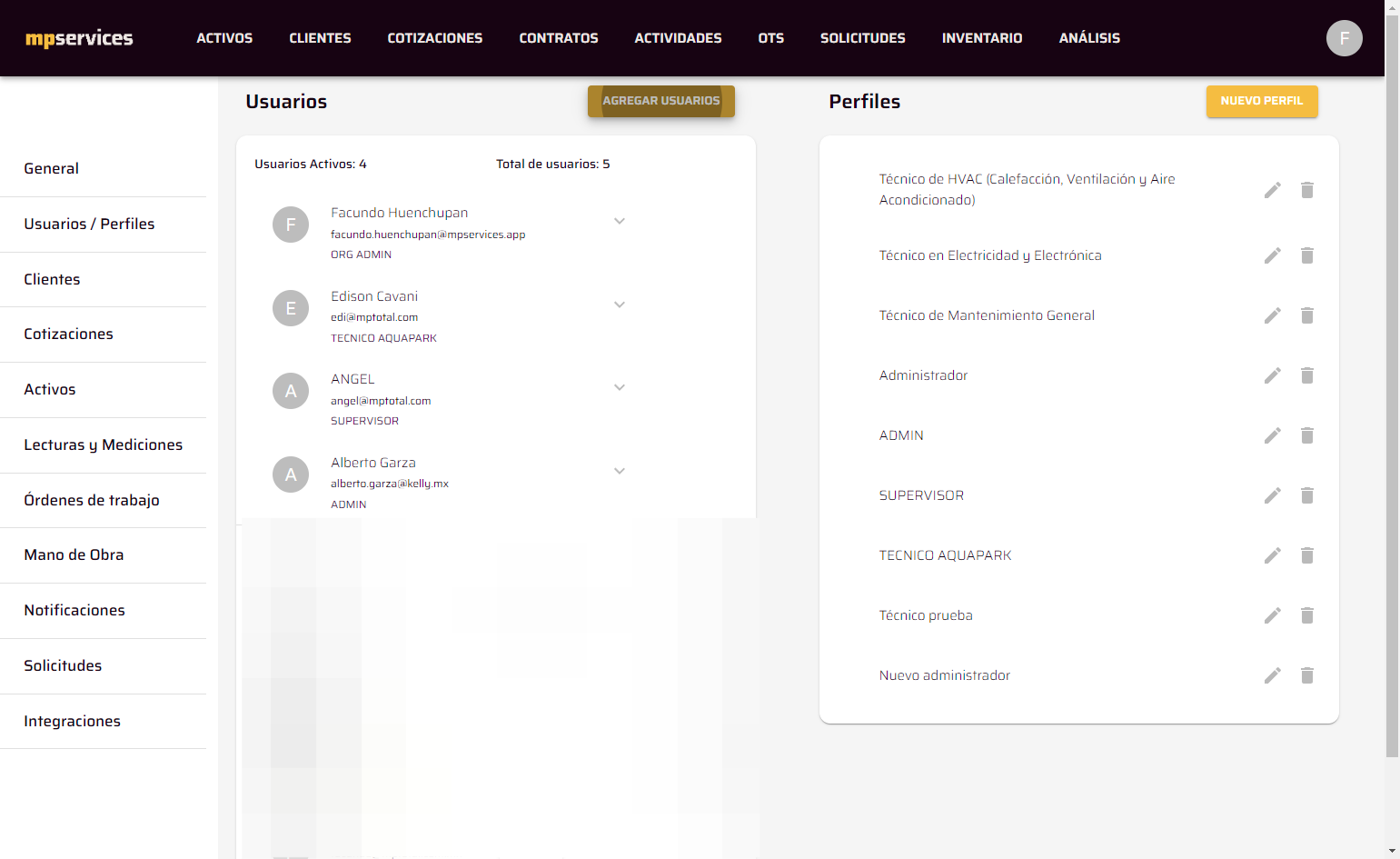This screenshot has height=859, width=1400.
Task: Expand Facundo Huenchupan user details
Action: (620, 221)
